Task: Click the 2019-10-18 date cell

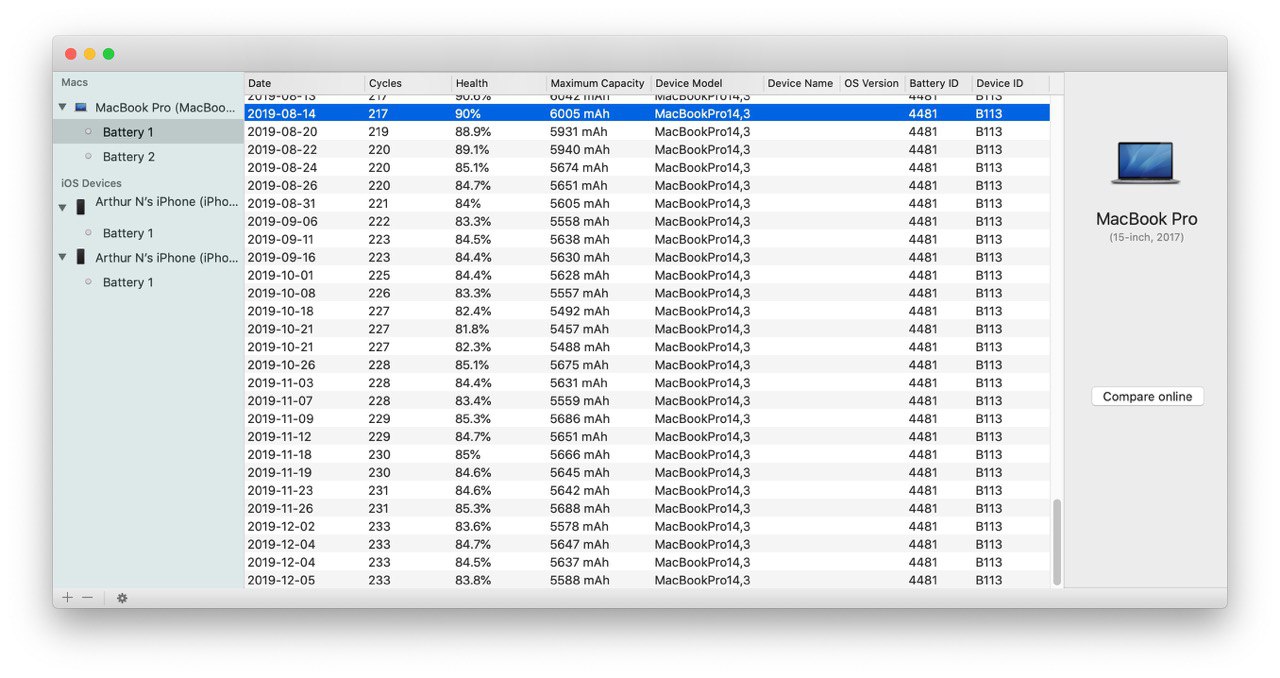Action: click(x=282, y=311)
